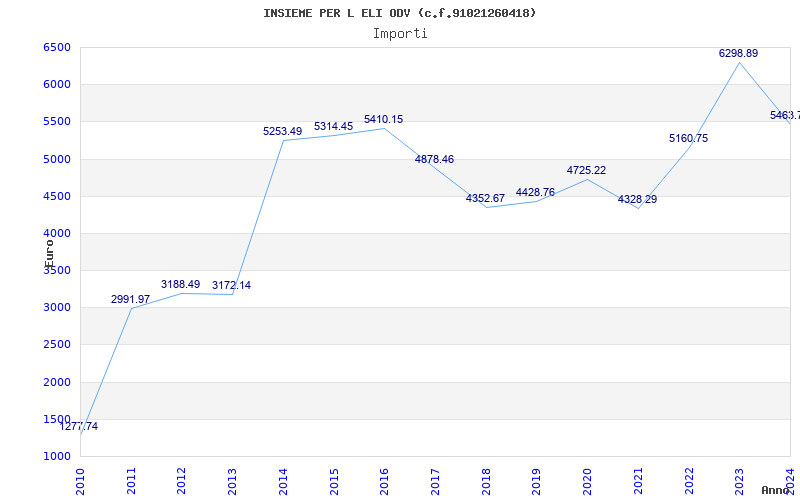Click the 2023 peak value label 6298.89
This screenshot has height=500, width=800.
click(x=738, y=53)
